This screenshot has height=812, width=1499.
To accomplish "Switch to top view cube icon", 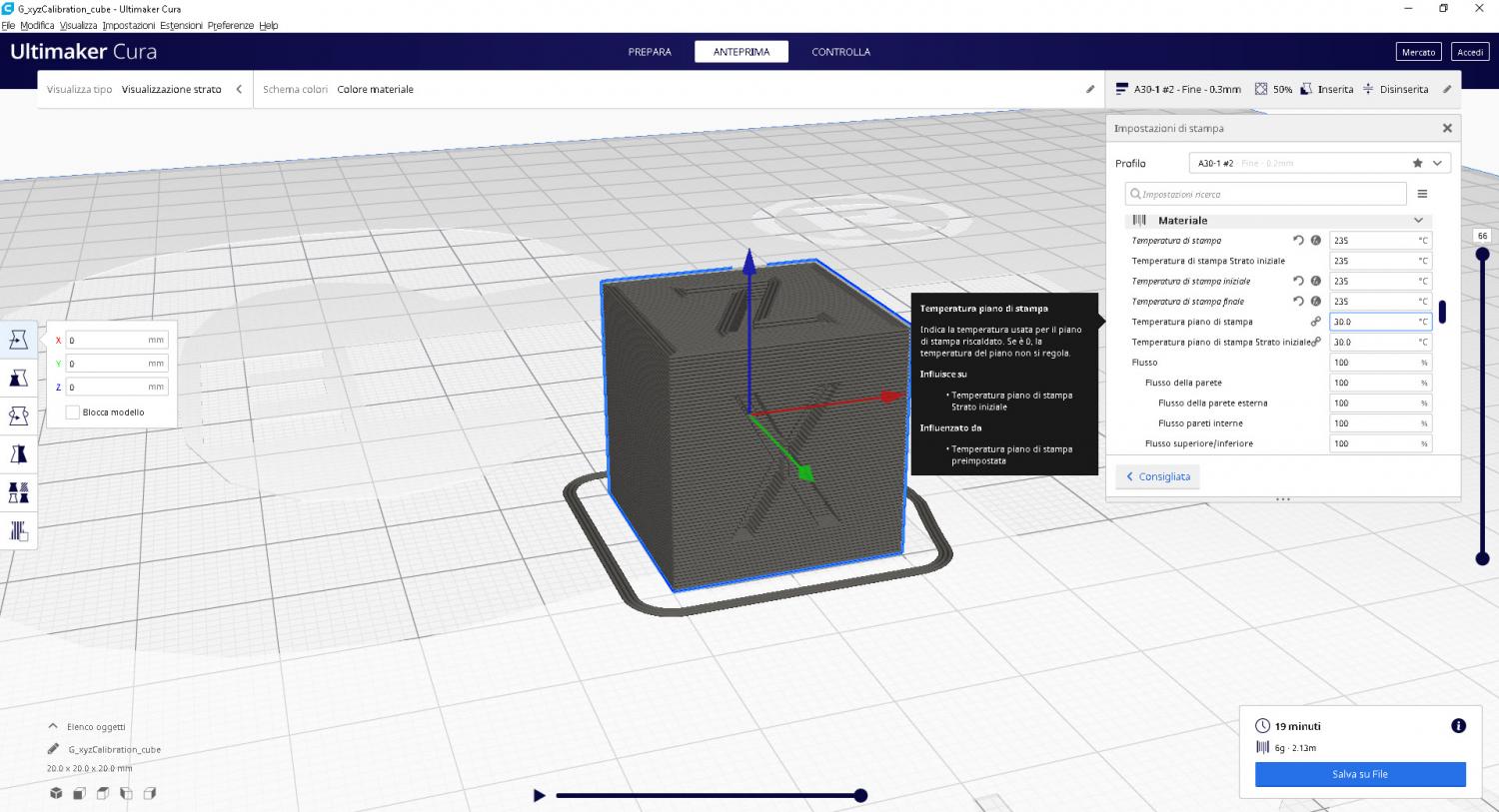I will coord(103,793).
